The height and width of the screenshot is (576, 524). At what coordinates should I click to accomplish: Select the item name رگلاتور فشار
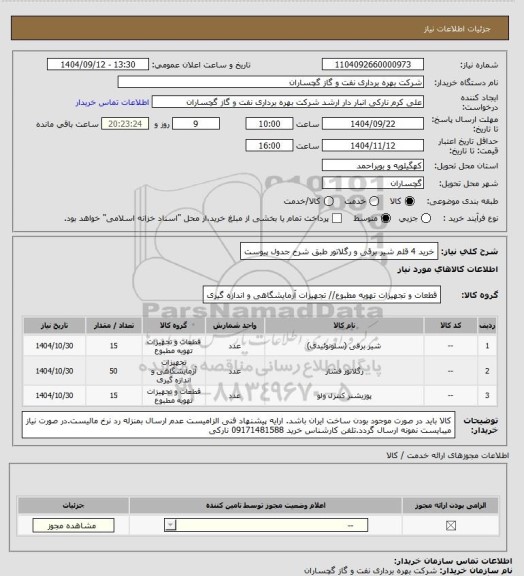pyautogui.click(x=344, y=371)
